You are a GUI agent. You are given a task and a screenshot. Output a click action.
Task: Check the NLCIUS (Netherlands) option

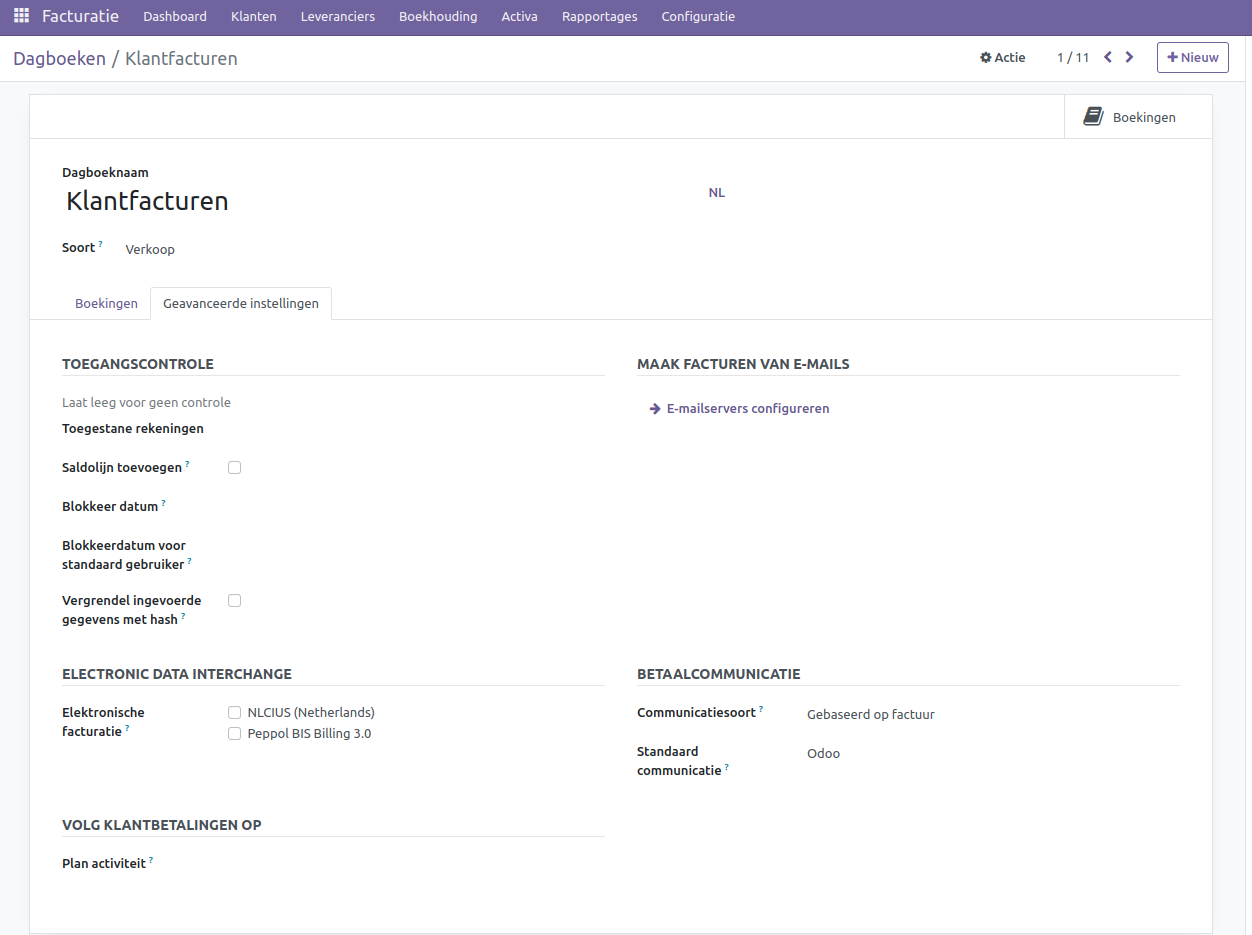click(235, 712)
